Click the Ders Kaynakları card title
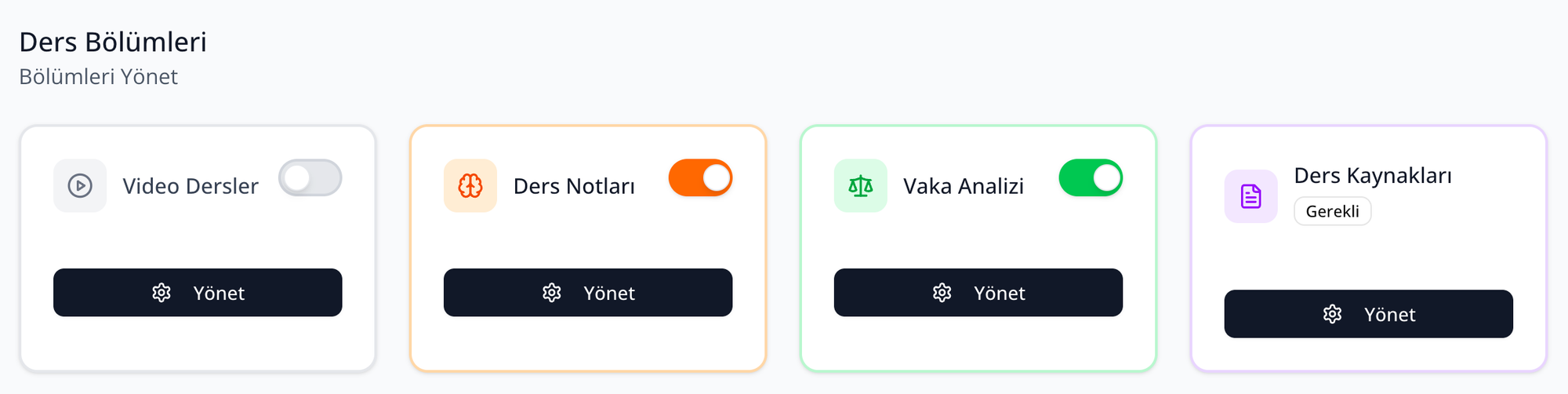Viewport: 1568px width, 394px height. point(1373,176)
